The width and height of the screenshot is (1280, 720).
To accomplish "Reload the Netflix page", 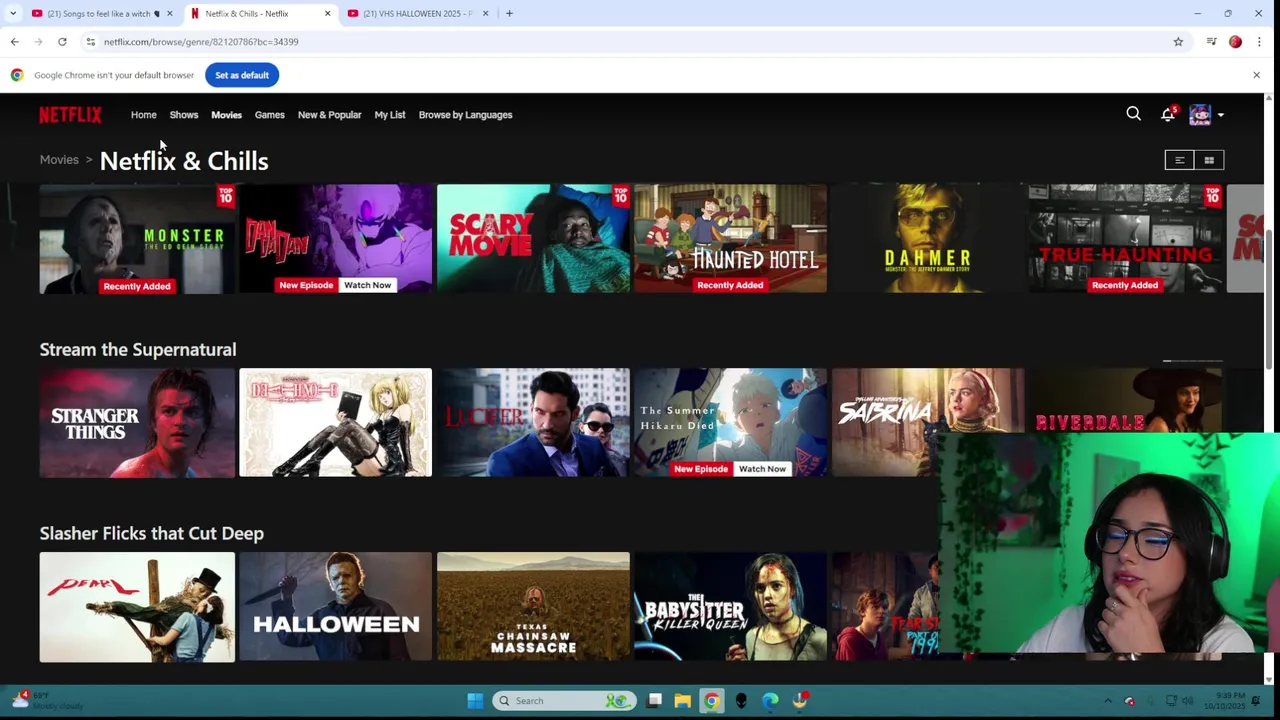I will tap(62, 42).
